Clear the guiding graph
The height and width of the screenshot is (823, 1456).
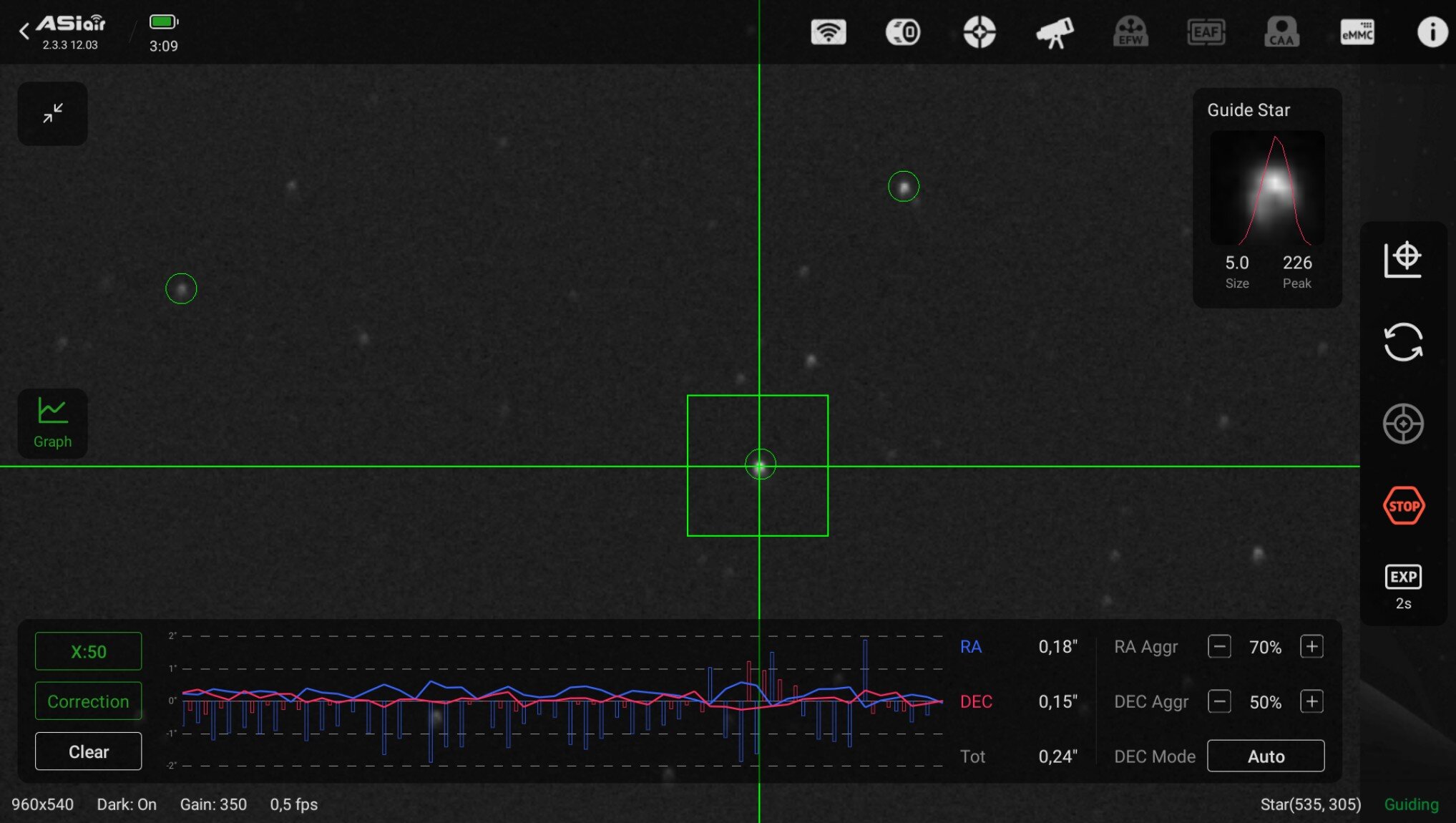88,751
